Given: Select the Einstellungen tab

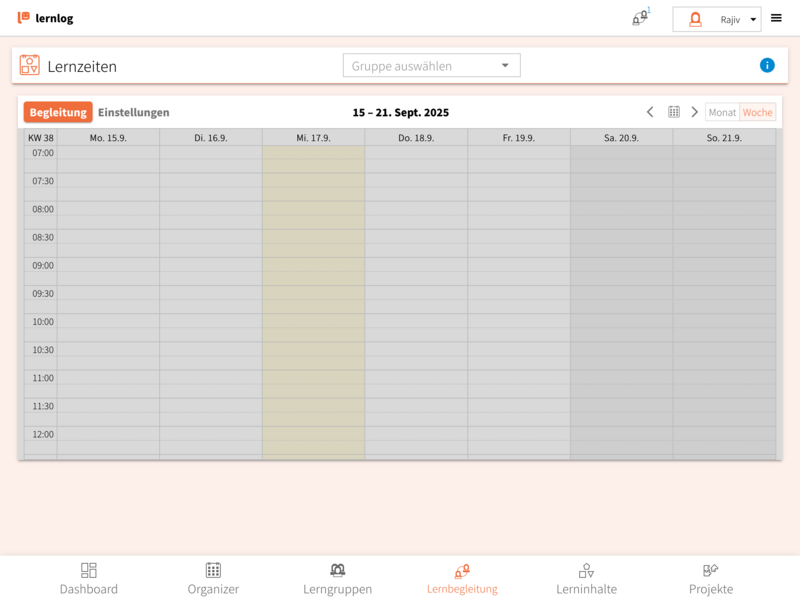Looking at the screenshot, I should pyautogui.click(x=134, y=112).
